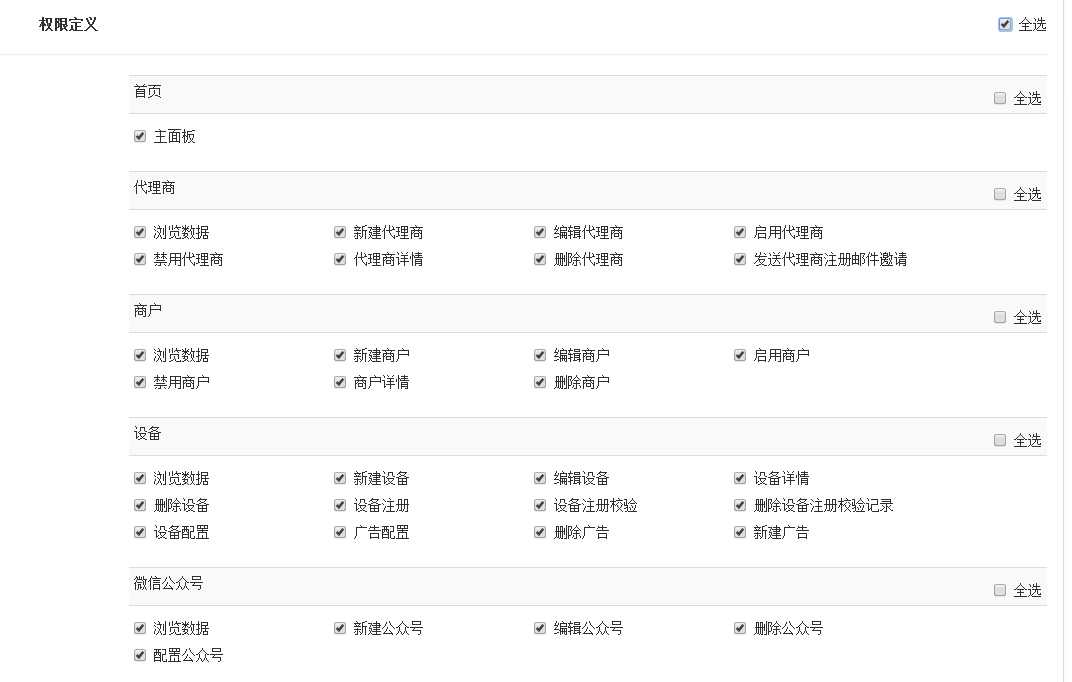The height and width of the screenshot is (682, 1072).
Task: Check 全选 for the 微信公众号 section
Action: (x=1000, y=590)
